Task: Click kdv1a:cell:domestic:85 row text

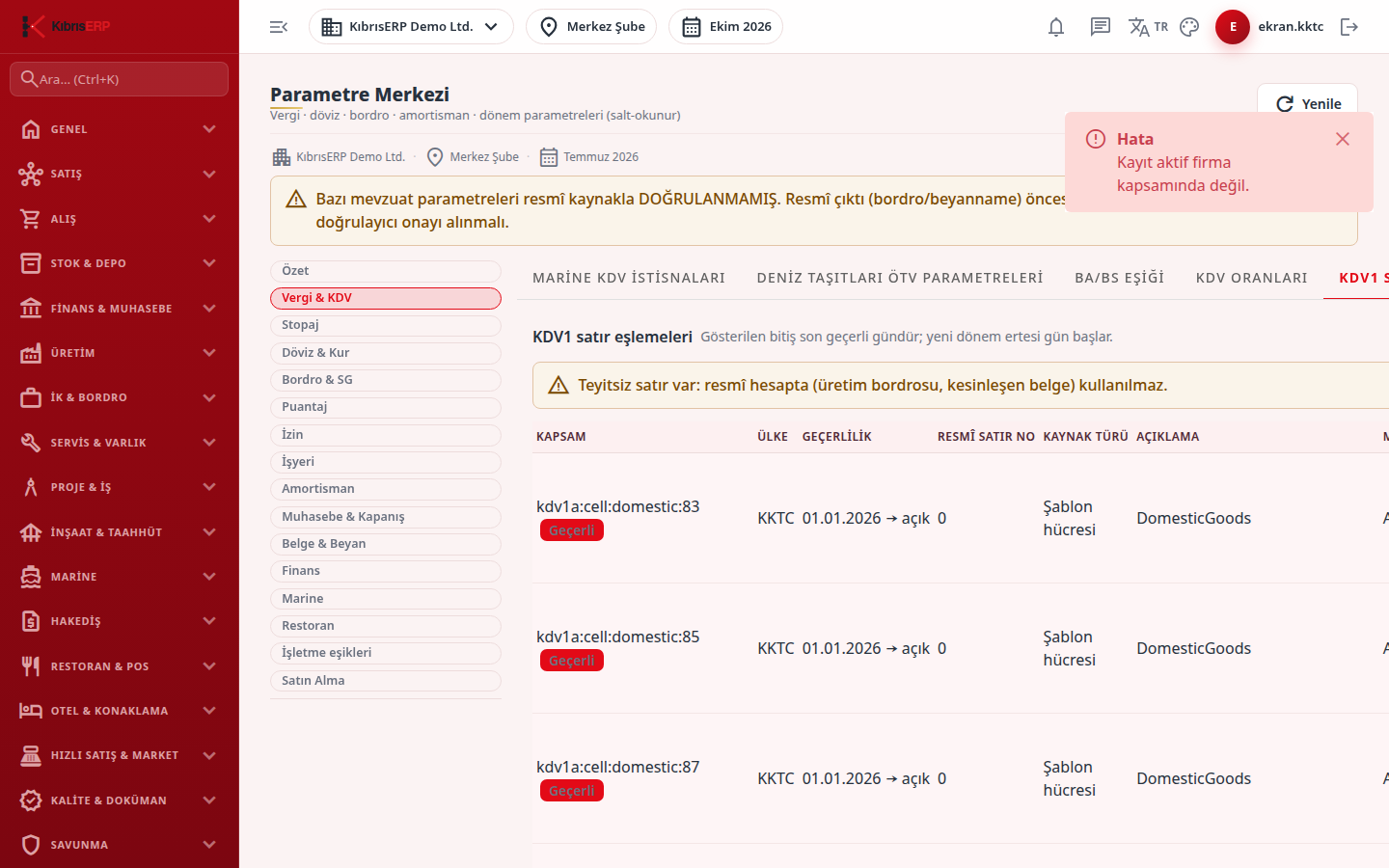Action: [x=618, y=637]
